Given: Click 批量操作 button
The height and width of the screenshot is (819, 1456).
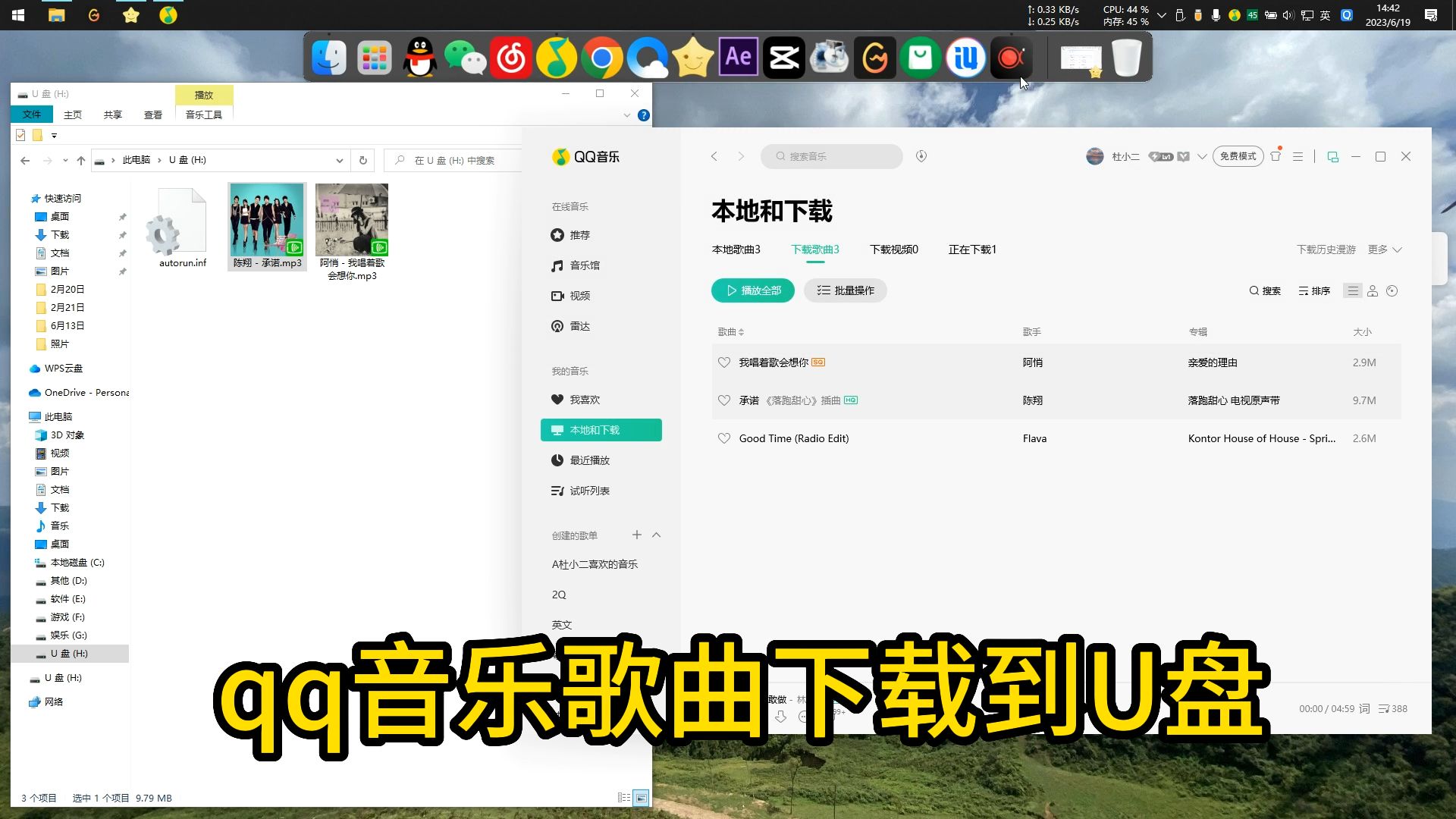Looking at the screenshot, I should 846,290.
